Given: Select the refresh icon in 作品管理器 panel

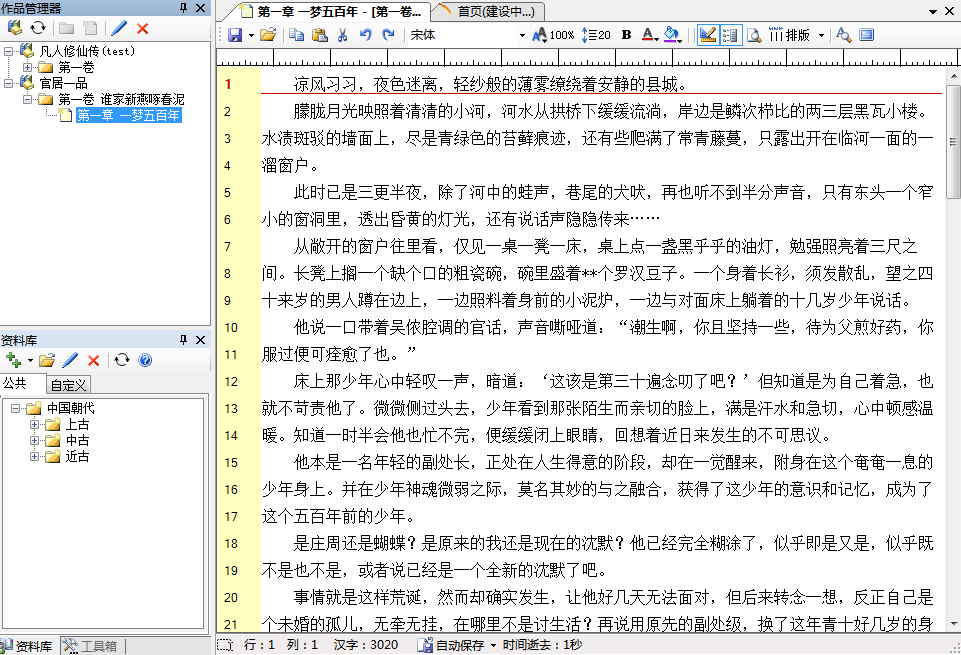Looking at the screenshot, I should 38,27.
